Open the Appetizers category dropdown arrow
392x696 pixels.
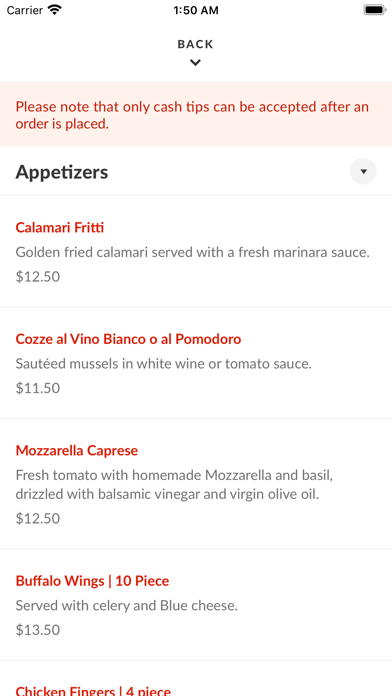tap(363, 171)
